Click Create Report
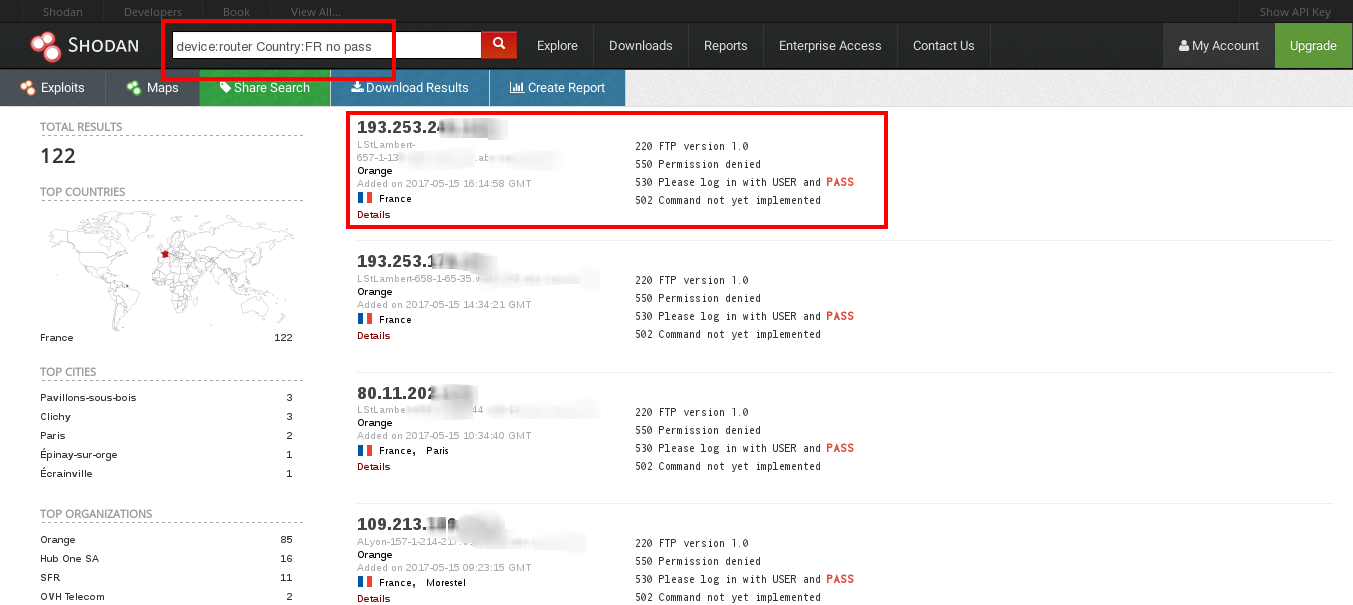The image size is (1353, 605). pos(557,87)
